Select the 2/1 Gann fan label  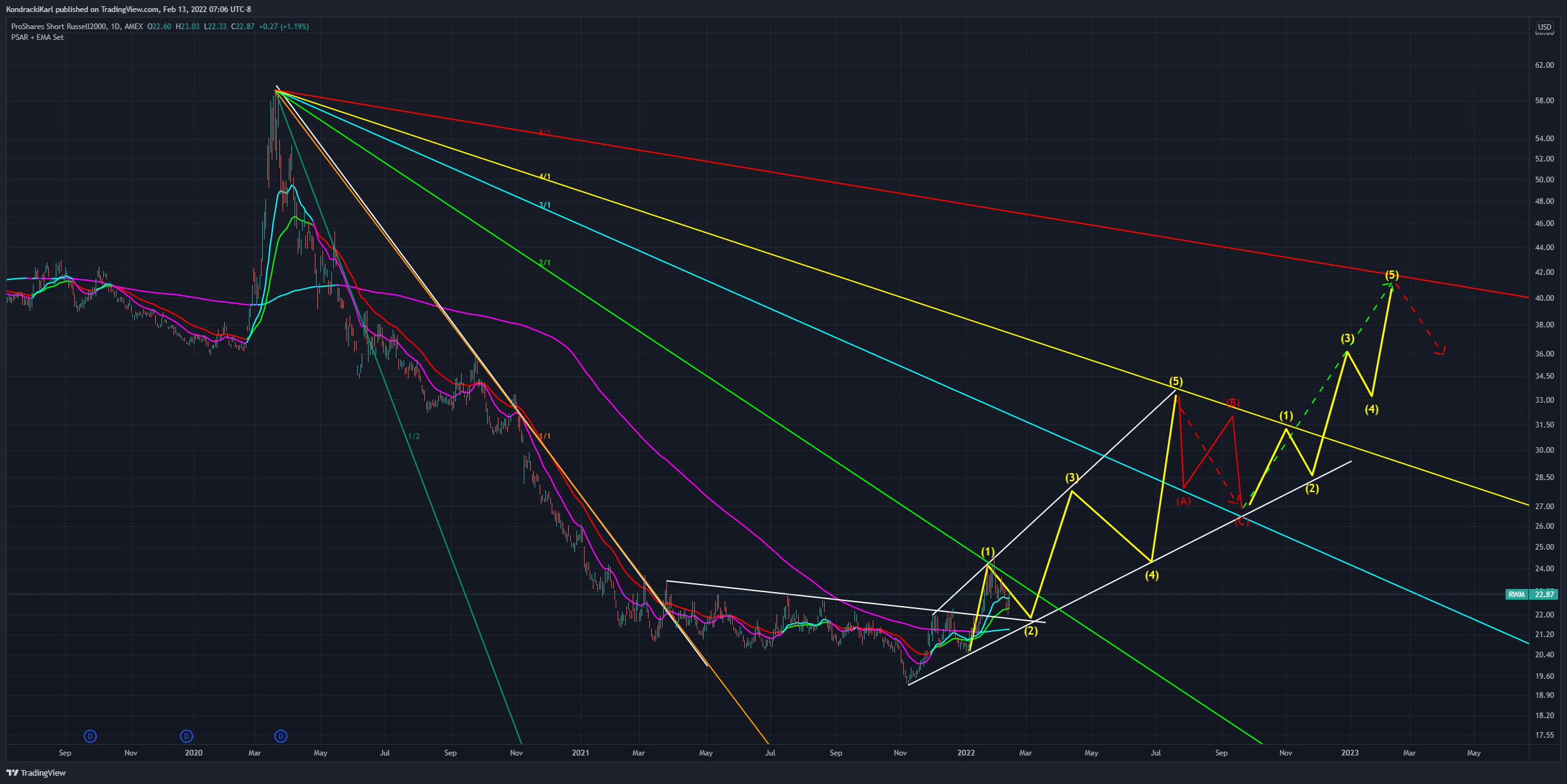[545, 263]
